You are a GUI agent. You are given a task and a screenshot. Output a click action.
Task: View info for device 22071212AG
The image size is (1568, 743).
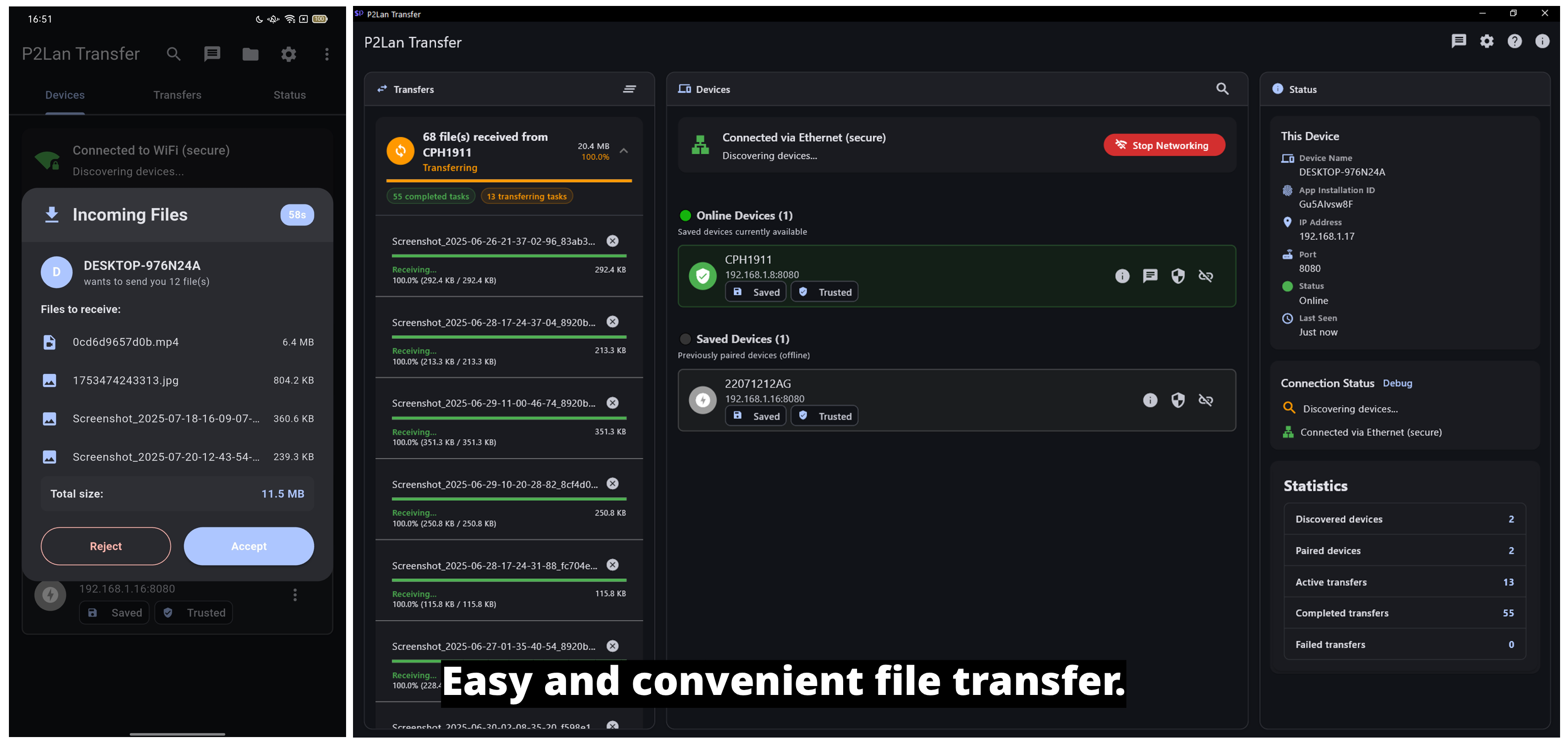pyautogui.click(x=1151, y=400)
